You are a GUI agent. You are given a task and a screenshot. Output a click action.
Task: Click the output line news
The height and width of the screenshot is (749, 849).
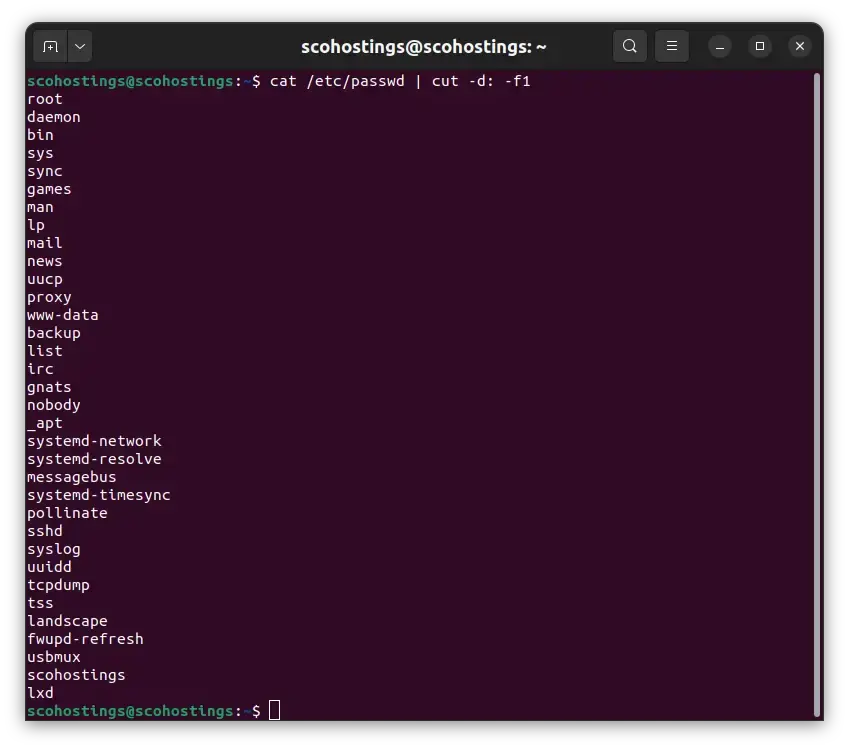[45, 261]
